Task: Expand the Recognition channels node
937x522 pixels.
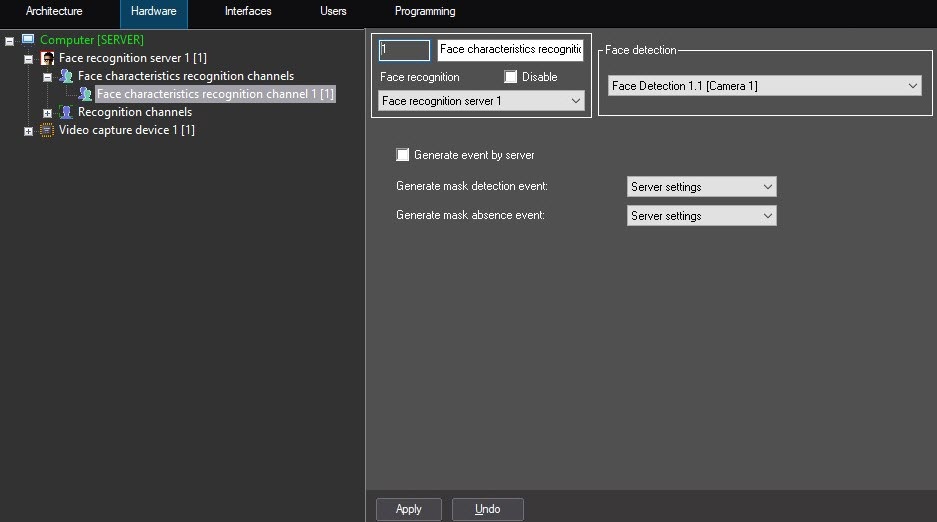Action: tap(47, 113)
